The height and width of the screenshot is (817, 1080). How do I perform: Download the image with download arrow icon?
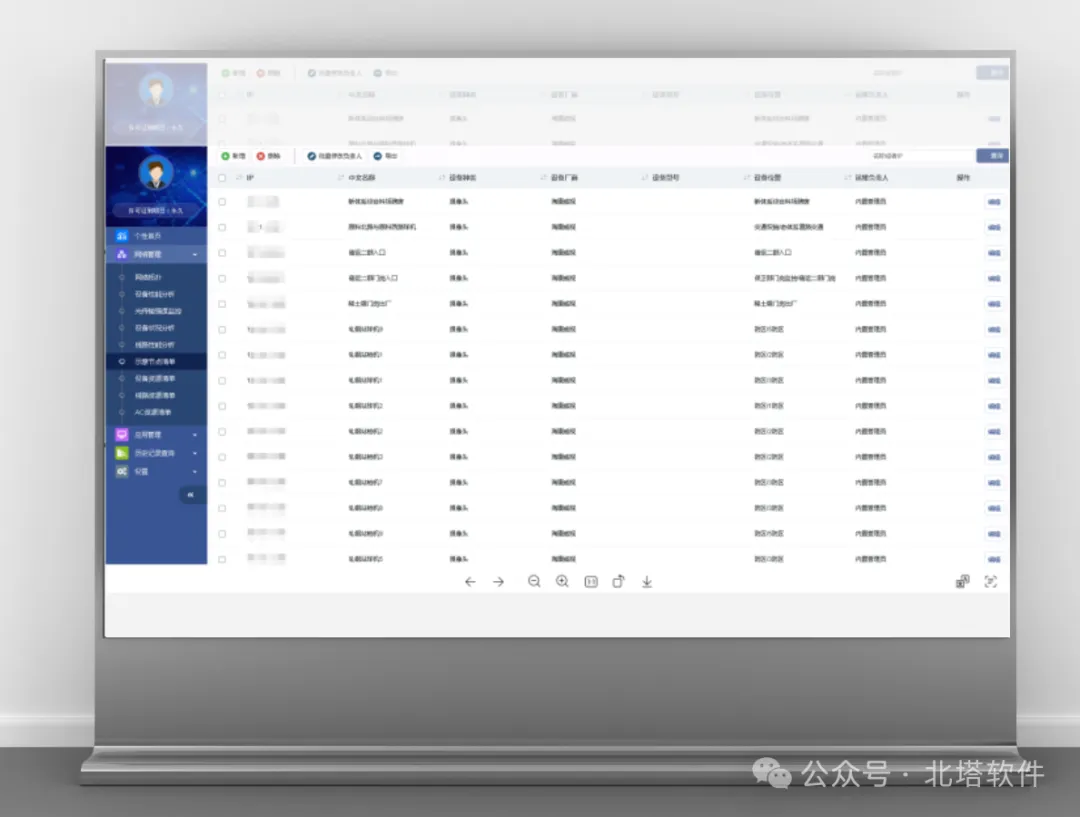point(647,582)
